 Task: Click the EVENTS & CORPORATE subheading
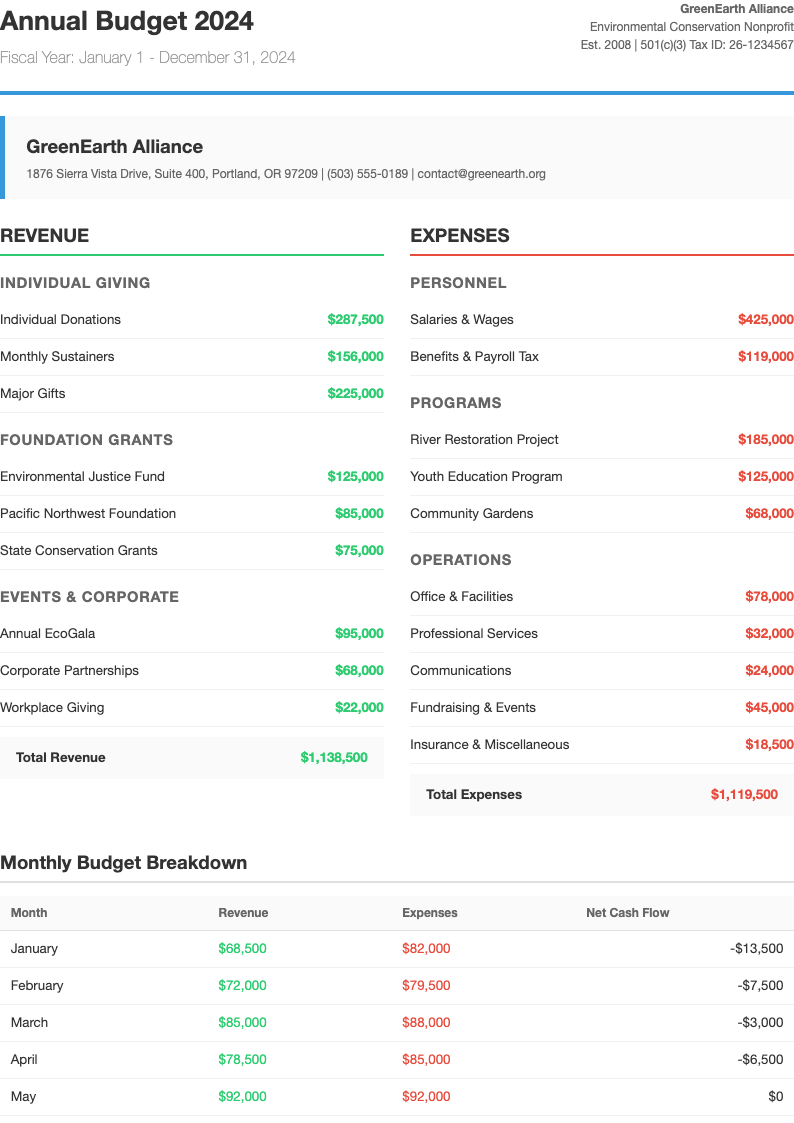[89, 597]
